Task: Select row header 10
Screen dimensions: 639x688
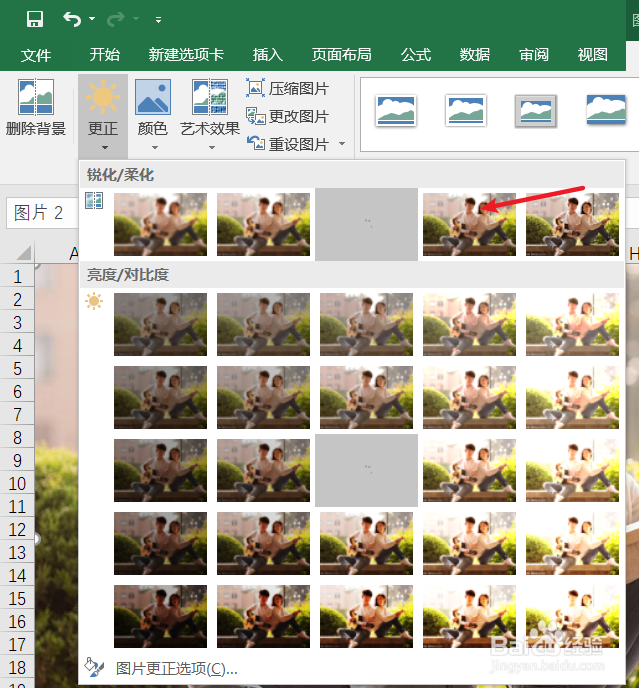Action: click(17, 484)
